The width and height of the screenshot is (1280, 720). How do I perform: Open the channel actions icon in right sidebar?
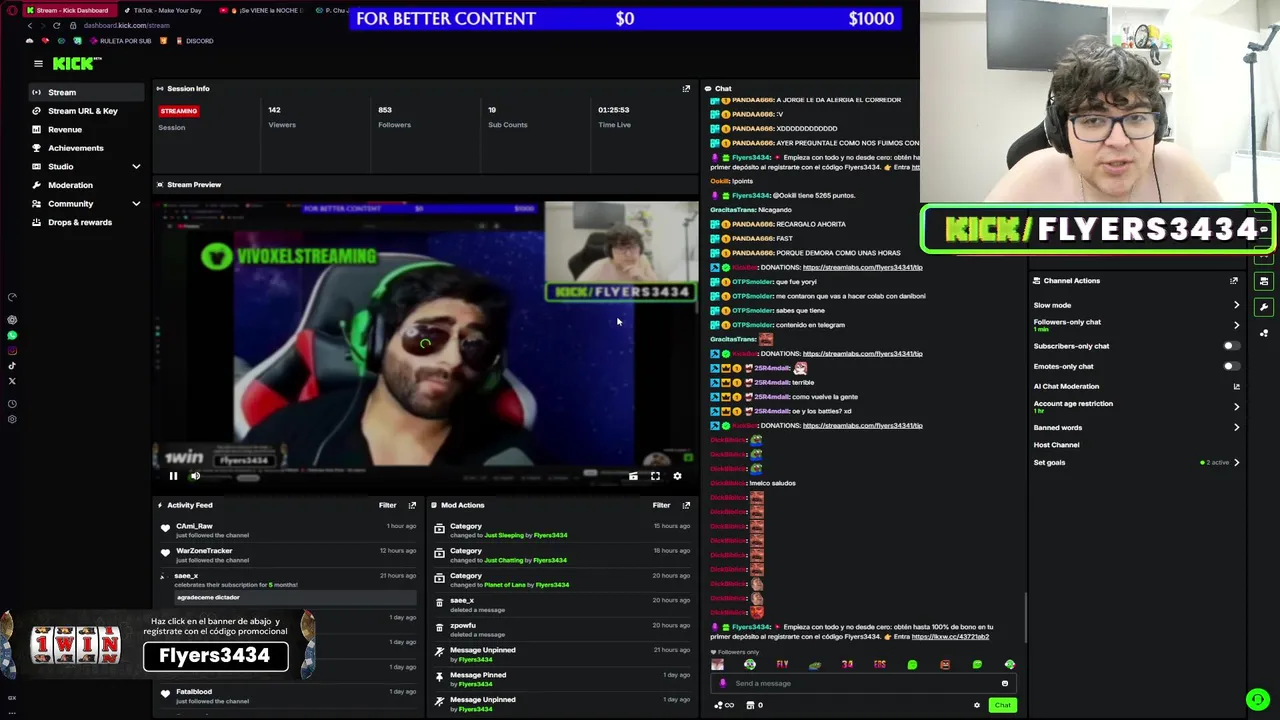point(1264,281)
